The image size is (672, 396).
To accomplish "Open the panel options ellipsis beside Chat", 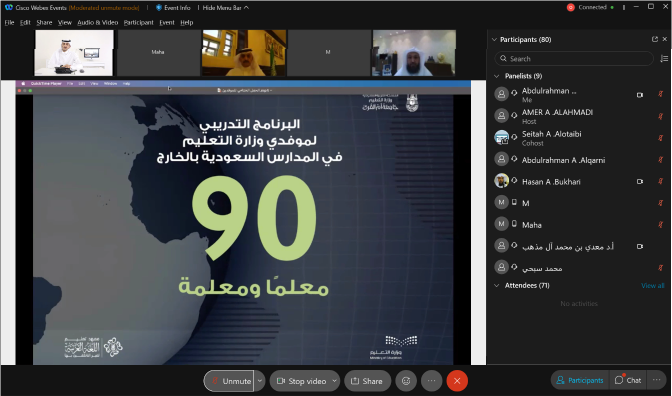I will click(x=657, y=380).
